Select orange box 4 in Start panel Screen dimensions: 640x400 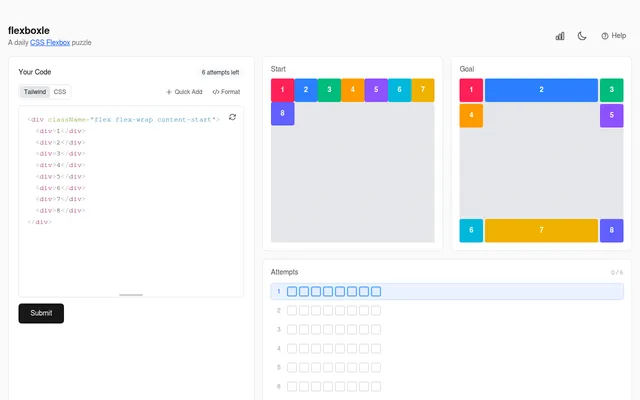(x=353, y=90)
